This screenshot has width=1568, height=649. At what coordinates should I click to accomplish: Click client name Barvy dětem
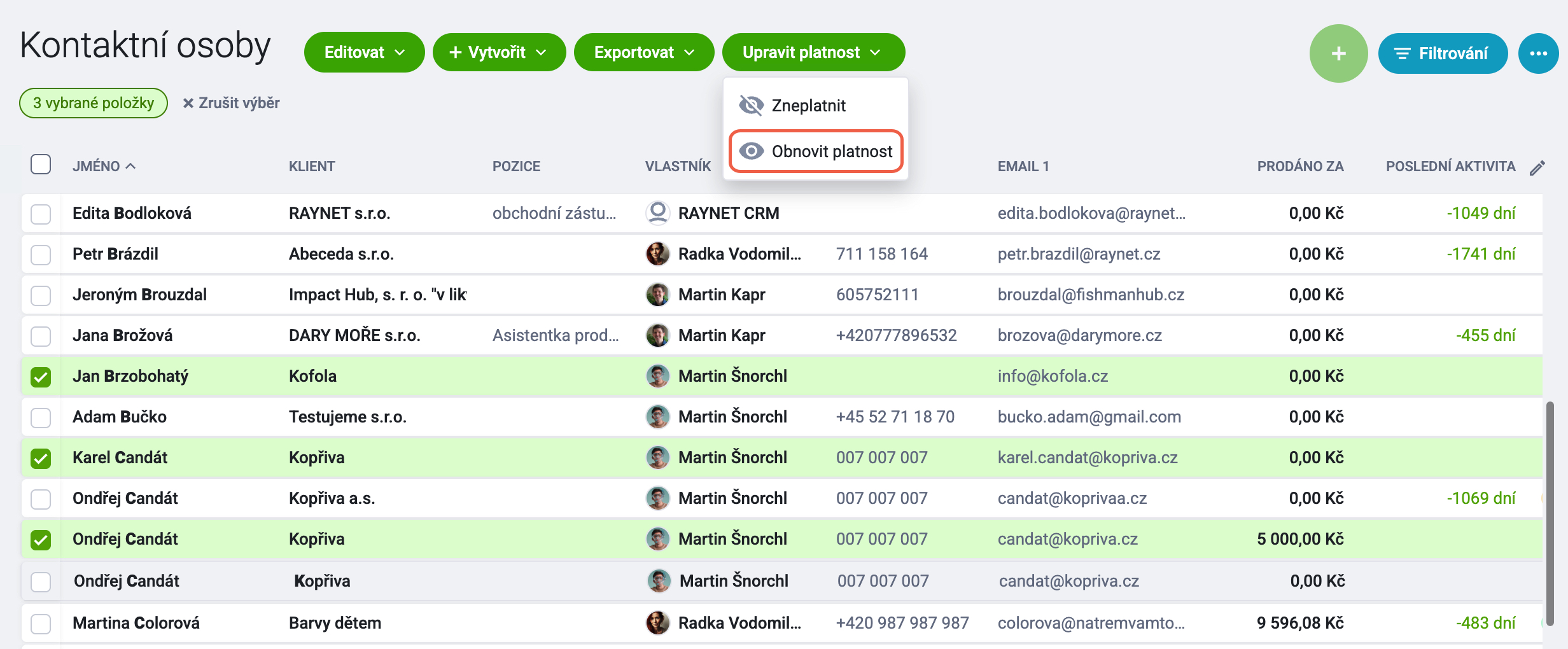coord(335,623)
